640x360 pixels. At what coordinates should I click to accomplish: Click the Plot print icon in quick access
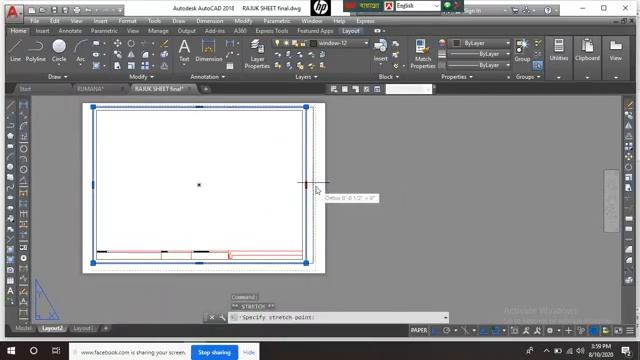76,10
